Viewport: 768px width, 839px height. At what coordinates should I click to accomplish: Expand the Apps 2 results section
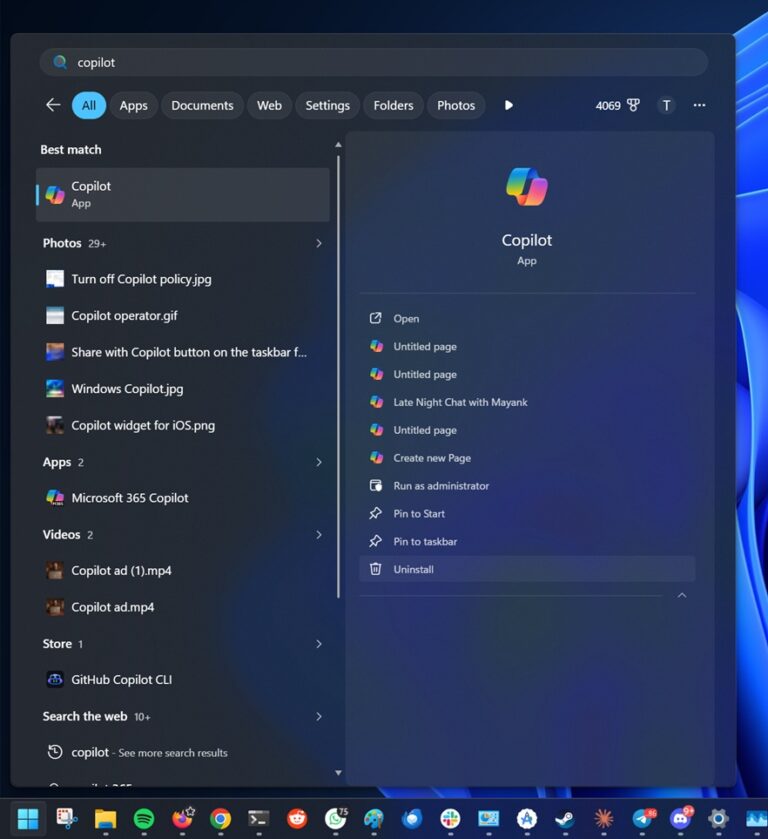(x=318, y=462)
